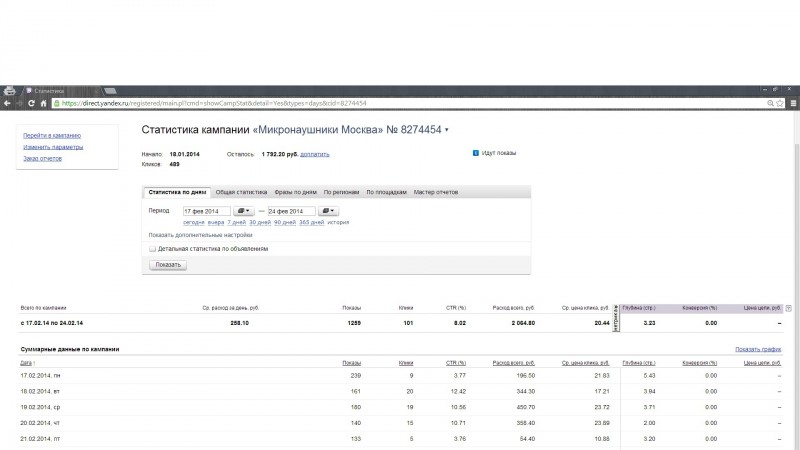
Task: Open Перейти в кампанию link
Action: pos(52,136)
